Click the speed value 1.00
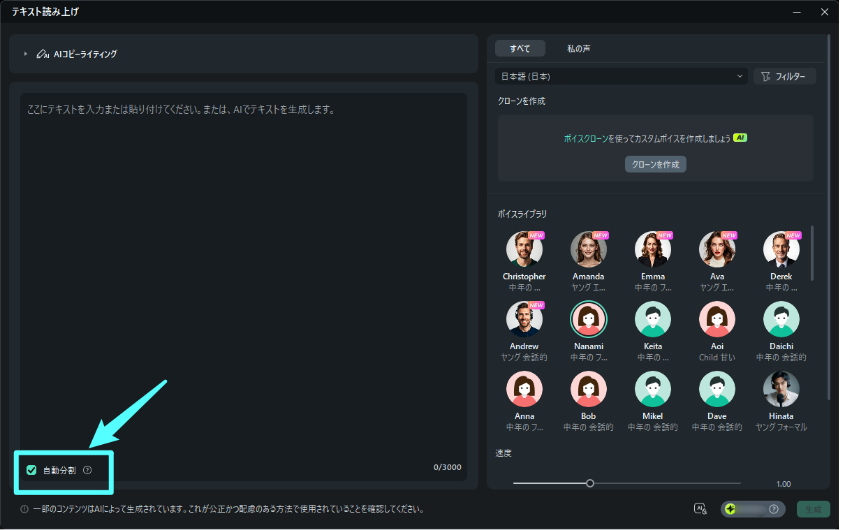 pos(784,484)
